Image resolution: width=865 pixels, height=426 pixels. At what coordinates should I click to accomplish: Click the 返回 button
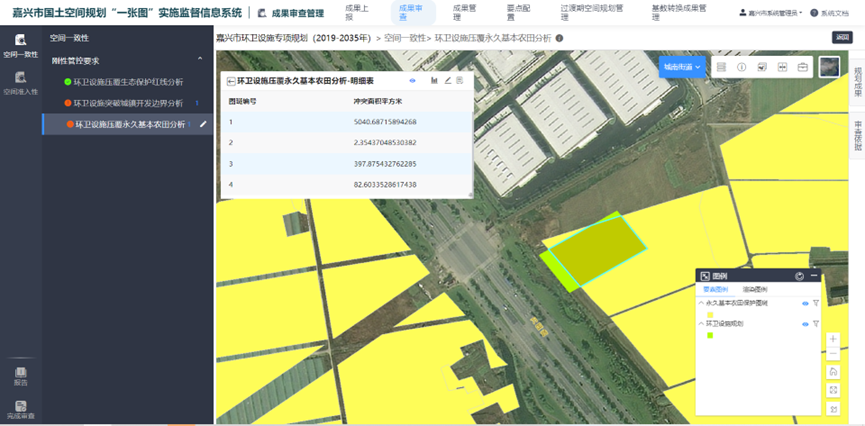(x=842, y=37)
